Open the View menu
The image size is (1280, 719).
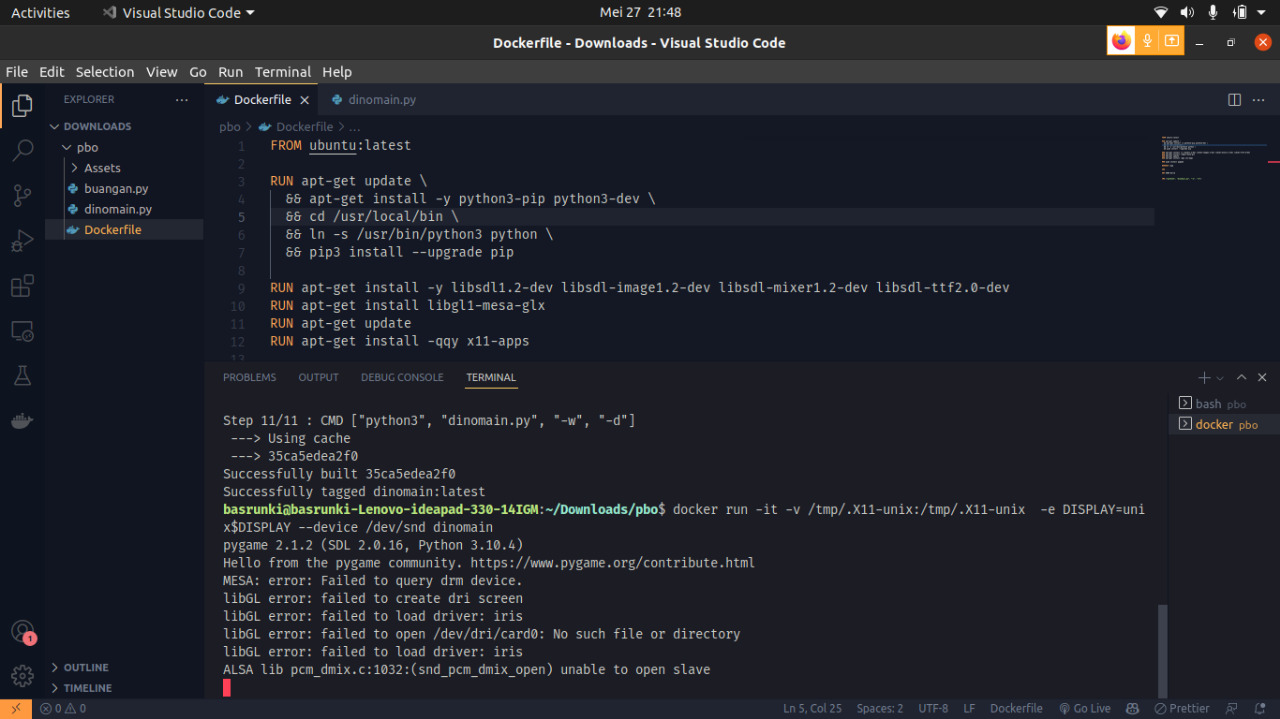coord(161,72)
